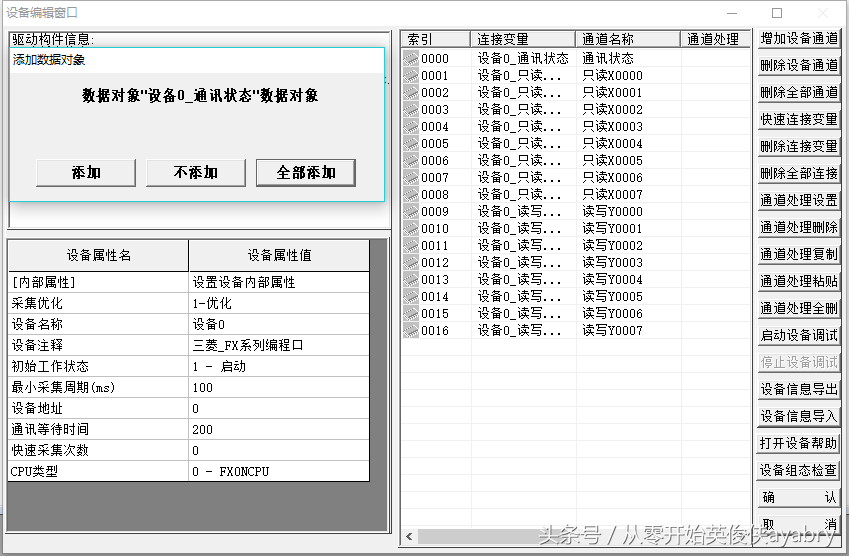Click the 通道处理 column header
The width and height of the screenshot is (849, 556).
coord(714,39)
